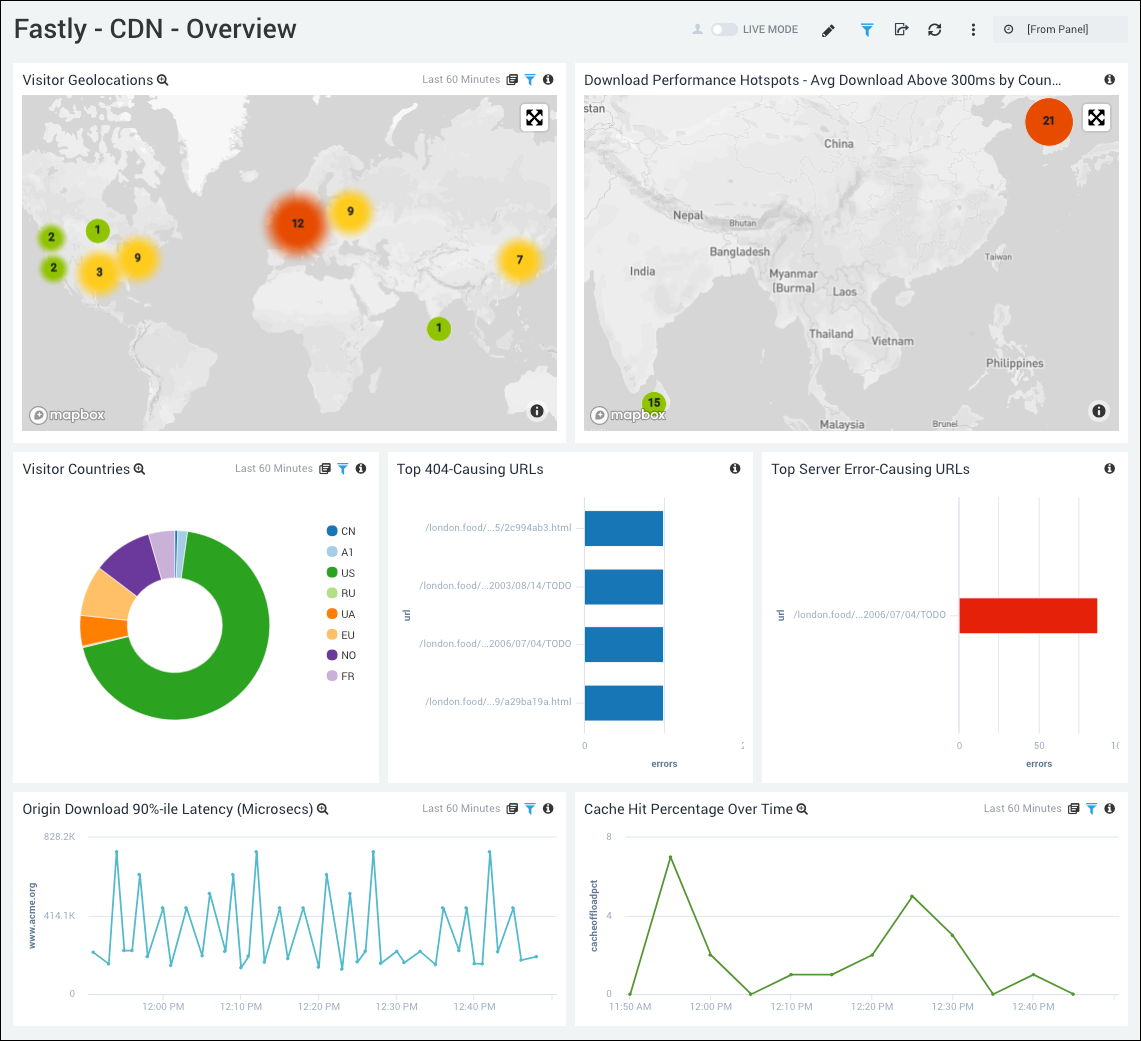
Task: Click the Mapbox logo on the Visitor Geolocations map
Action: [66, 413]
